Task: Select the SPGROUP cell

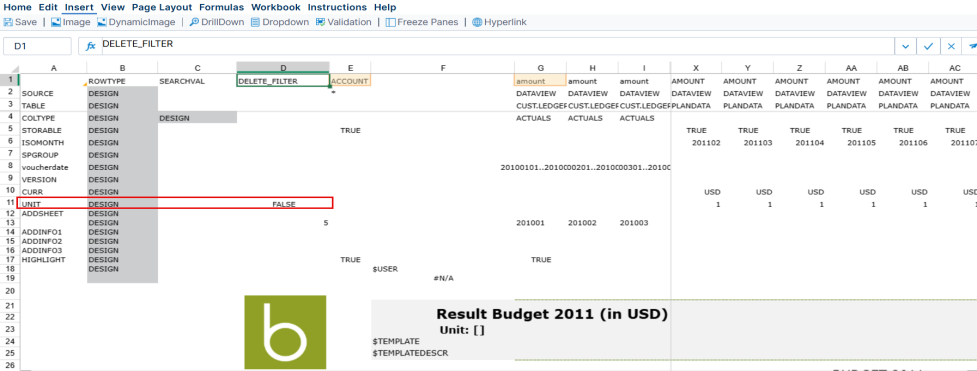Action: (54, 155)
